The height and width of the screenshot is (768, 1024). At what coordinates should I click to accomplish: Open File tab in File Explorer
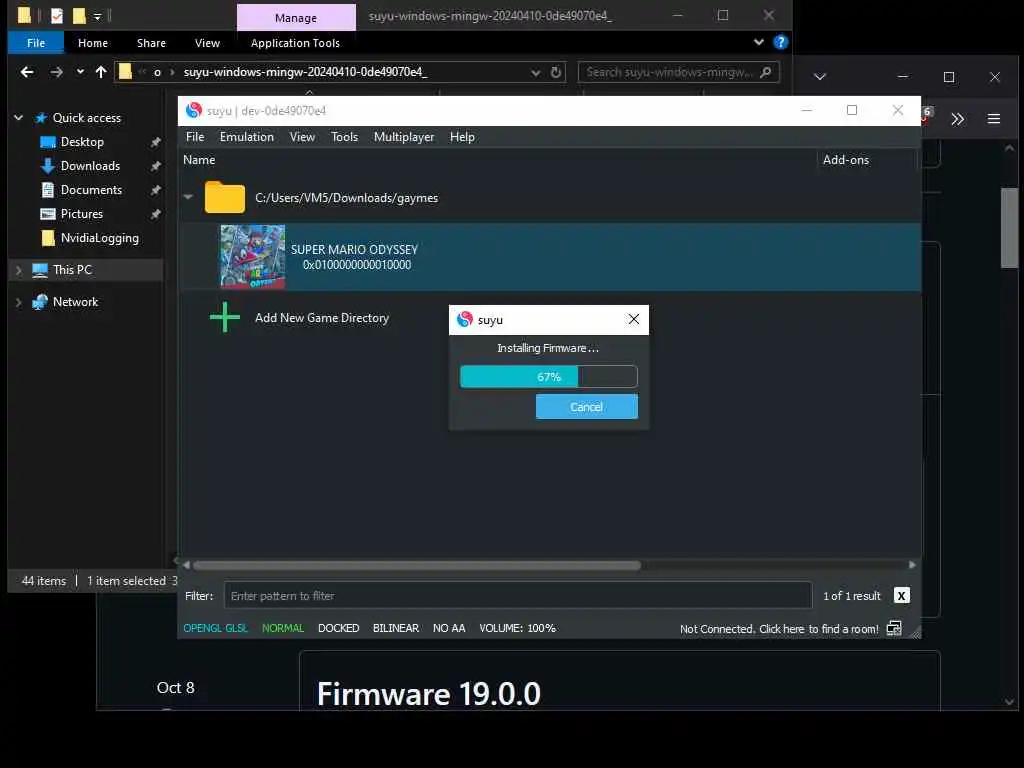(x=36, y=43)
